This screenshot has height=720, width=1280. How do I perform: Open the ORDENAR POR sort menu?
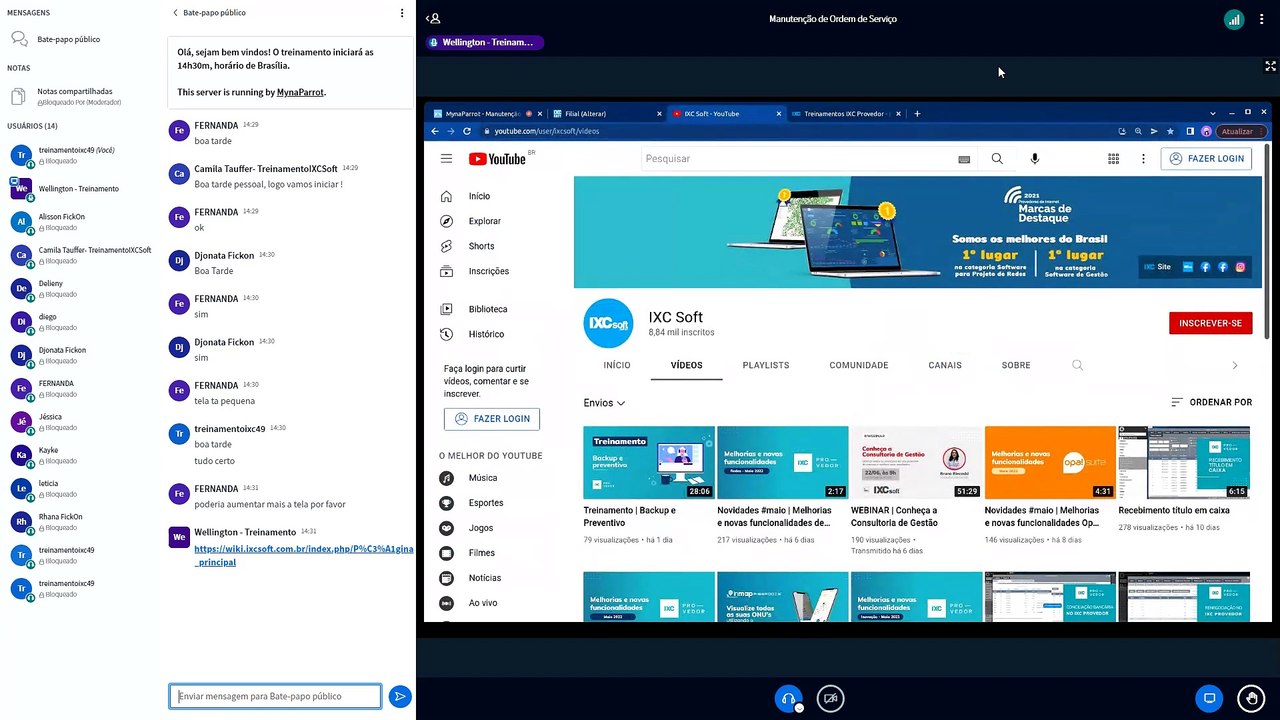pos(1211,402)
